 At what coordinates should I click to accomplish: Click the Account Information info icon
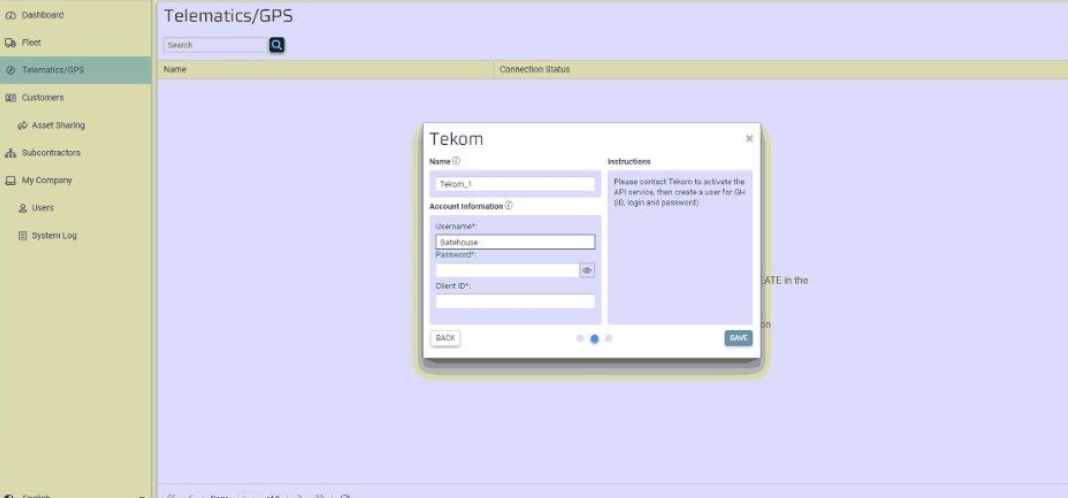click(x=509, y=206)
